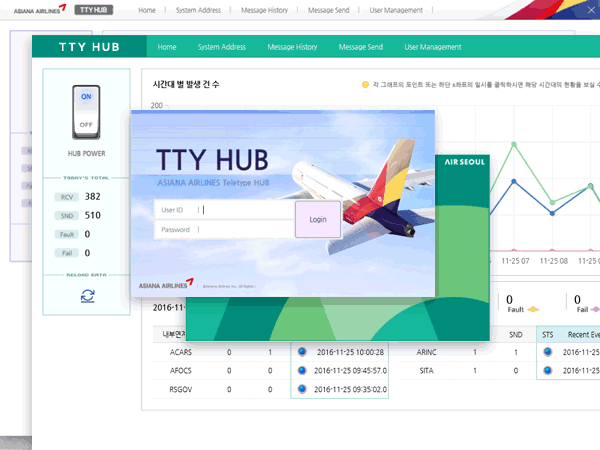Select Message Send in top white menu
The height and width of the screenshot is (450, 600).
tap(329, 10)
